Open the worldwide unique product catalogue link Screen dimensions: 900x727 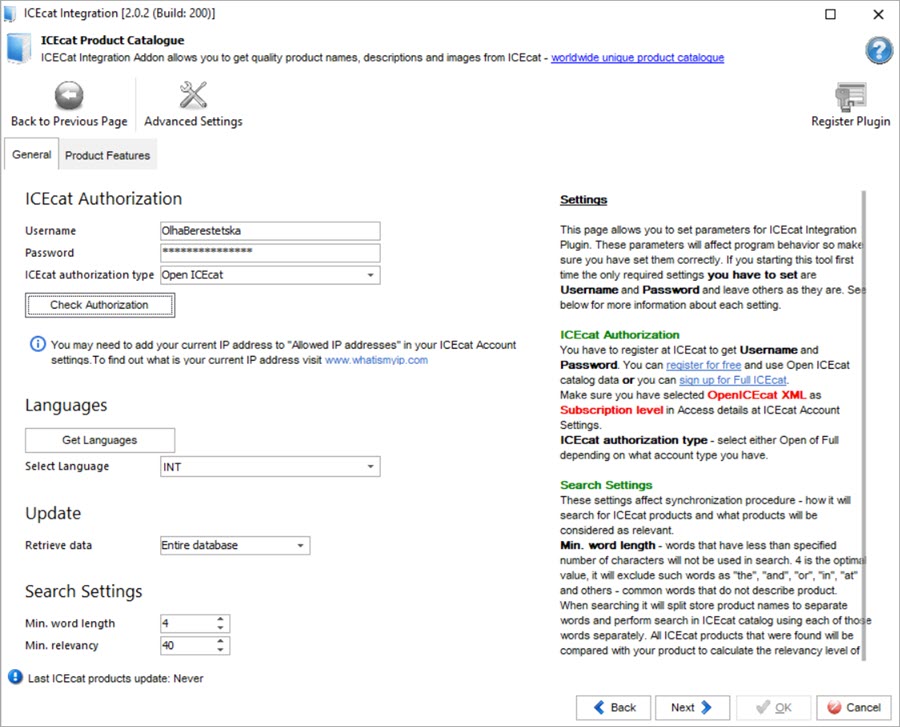point(637,57)
